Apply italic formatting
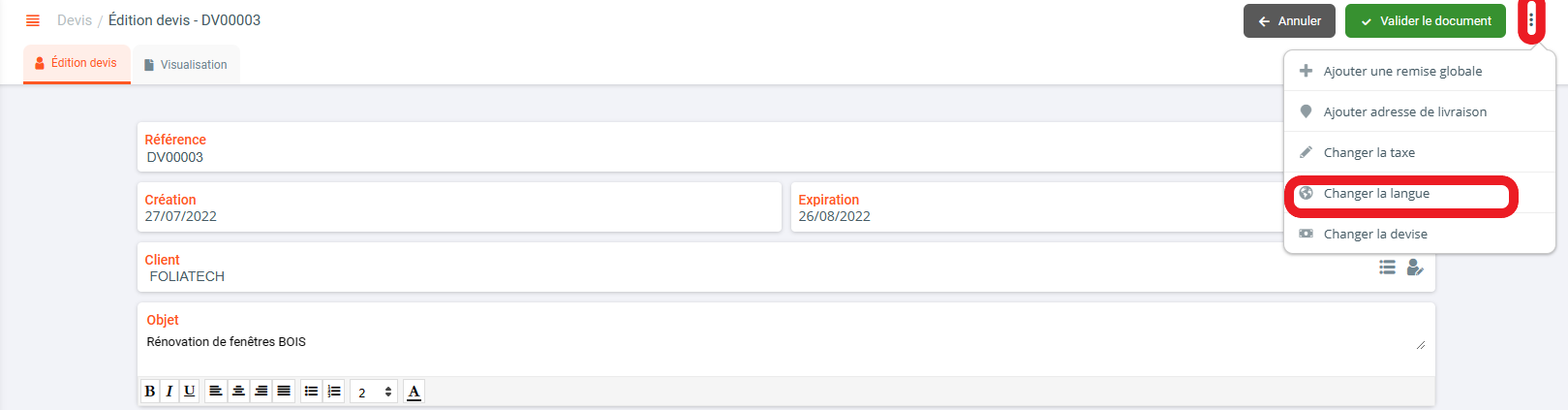1568x410 pixels. (x=169, y=391)
